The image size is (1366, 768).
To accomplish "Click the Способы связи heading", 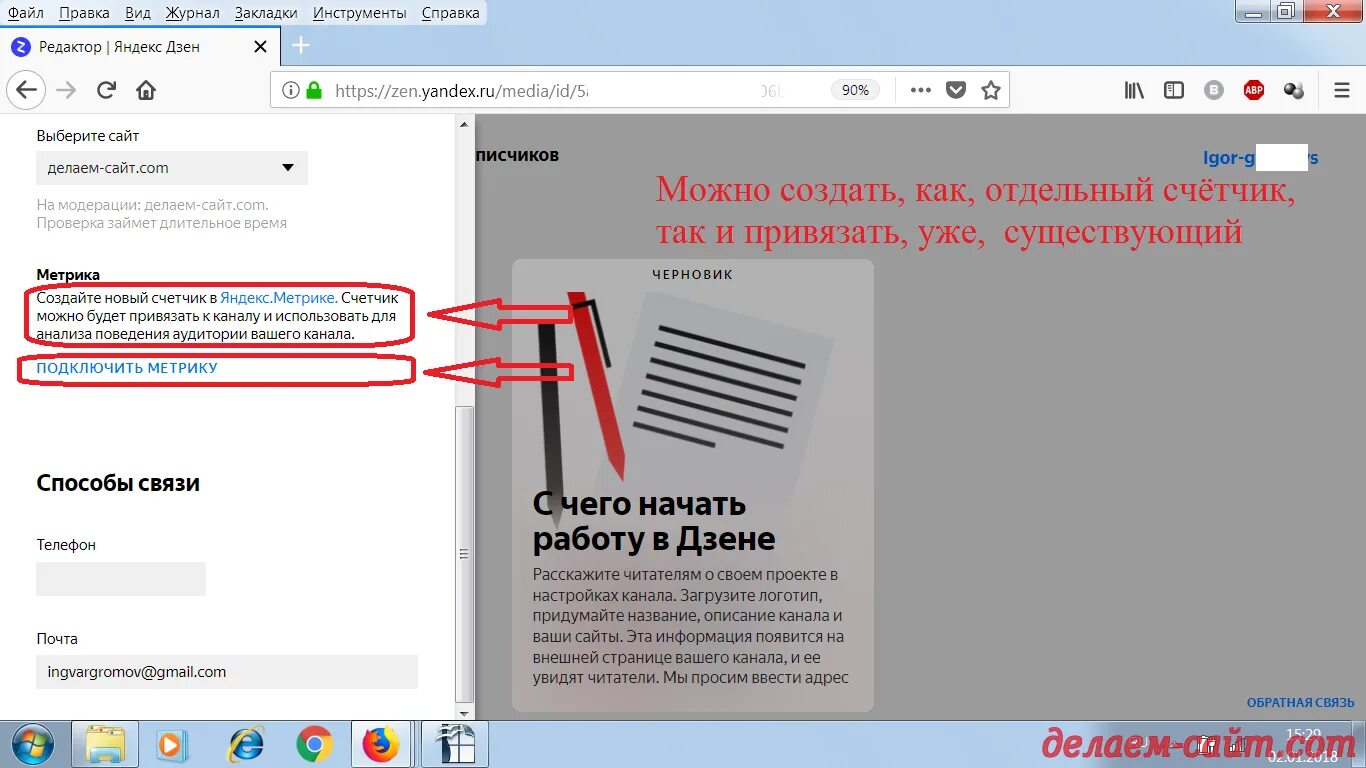I will point(118,483).
